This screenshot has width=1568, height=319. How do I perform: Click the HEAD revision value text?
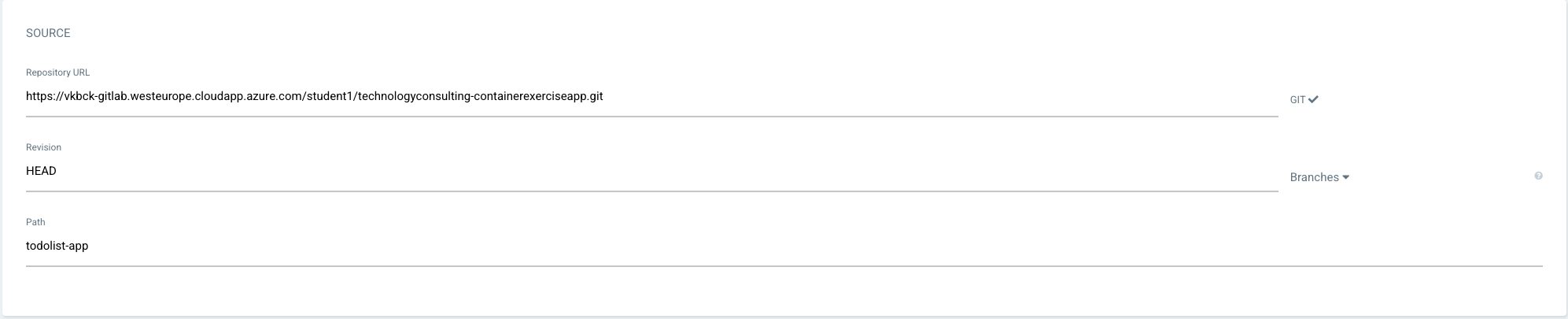pyautogui.click(x=41, y=172)
